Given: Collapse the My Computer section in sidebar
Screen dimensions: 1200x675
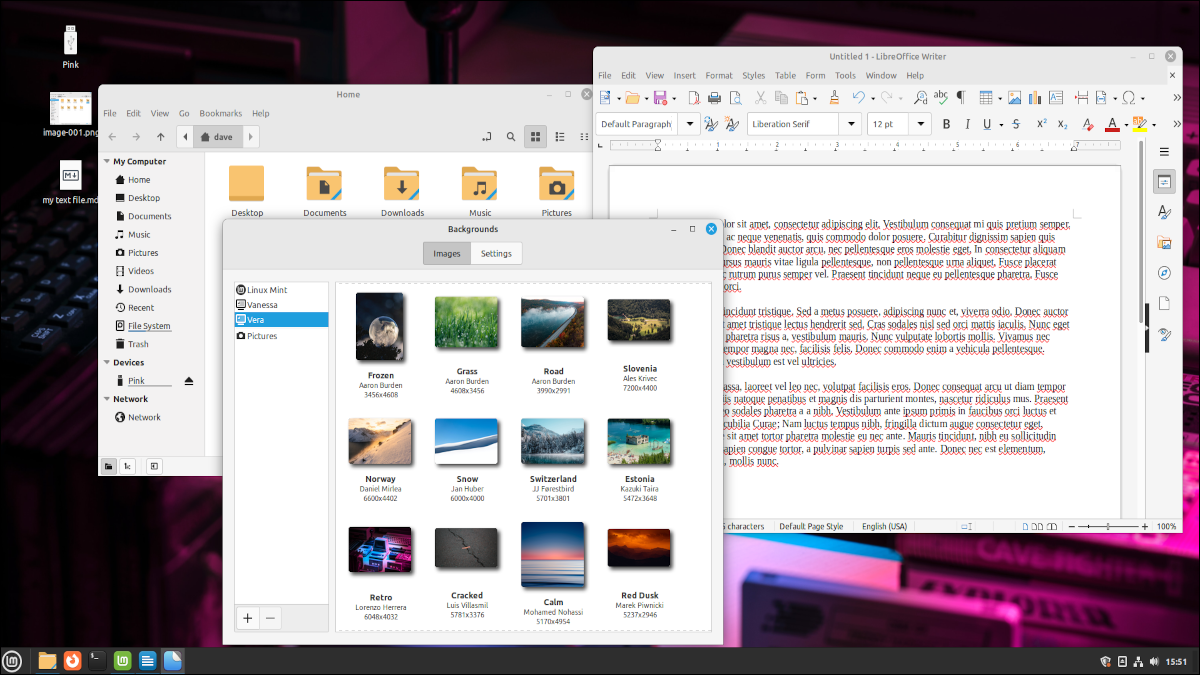Looking at the screenshot, I should pyautogui.click(x=107, y=161).
